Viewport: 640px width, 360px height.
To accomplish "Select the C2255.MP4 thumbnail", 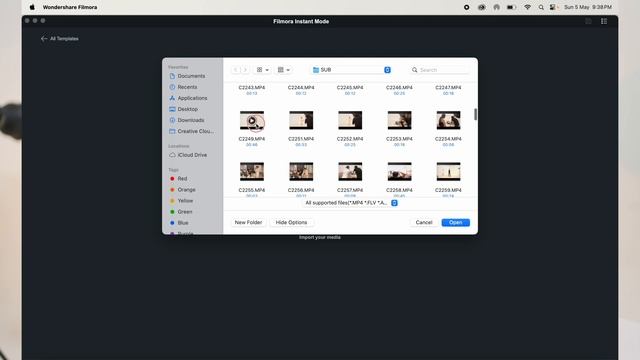I will [252, 171].
